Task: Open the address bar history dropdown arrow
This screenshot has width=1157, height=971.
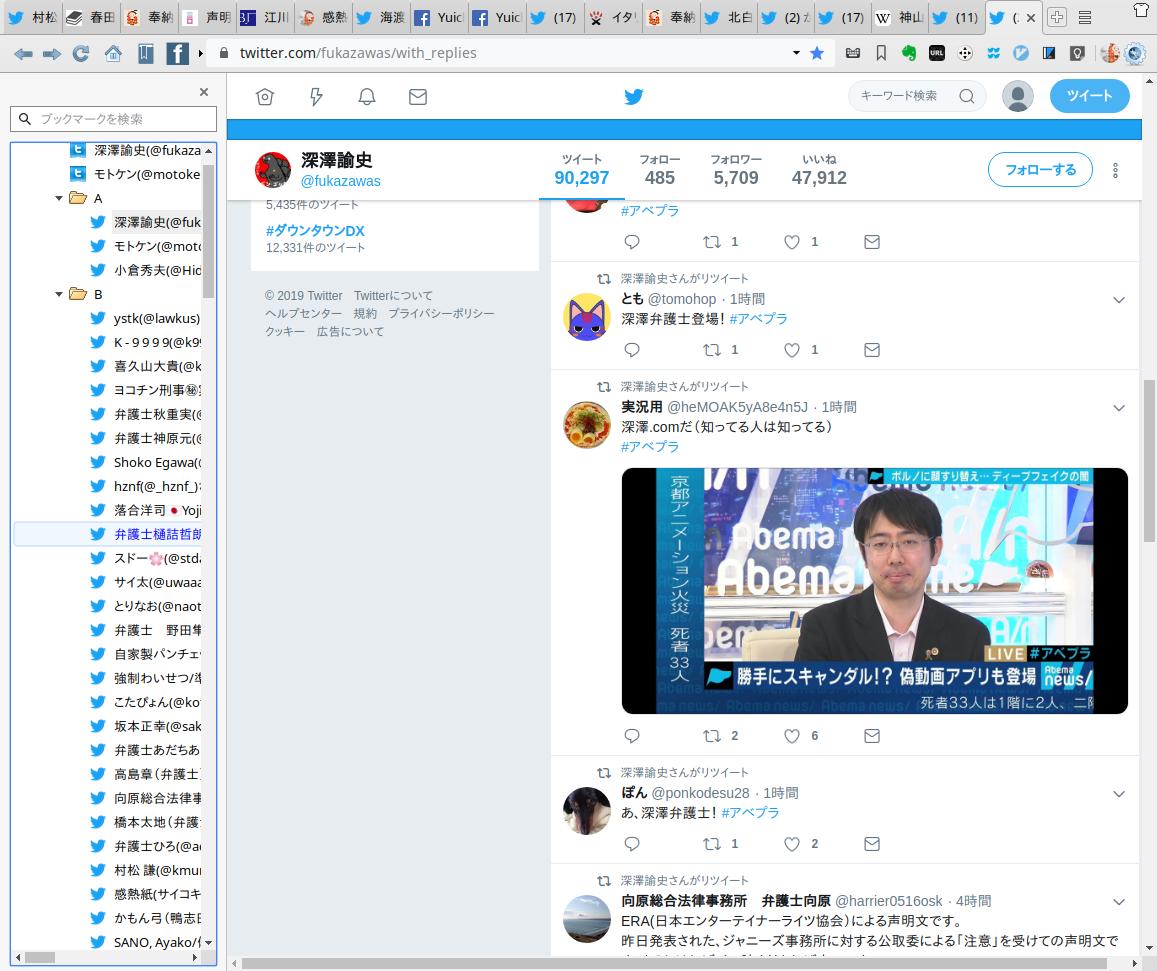Action: [x=796, y=53]
